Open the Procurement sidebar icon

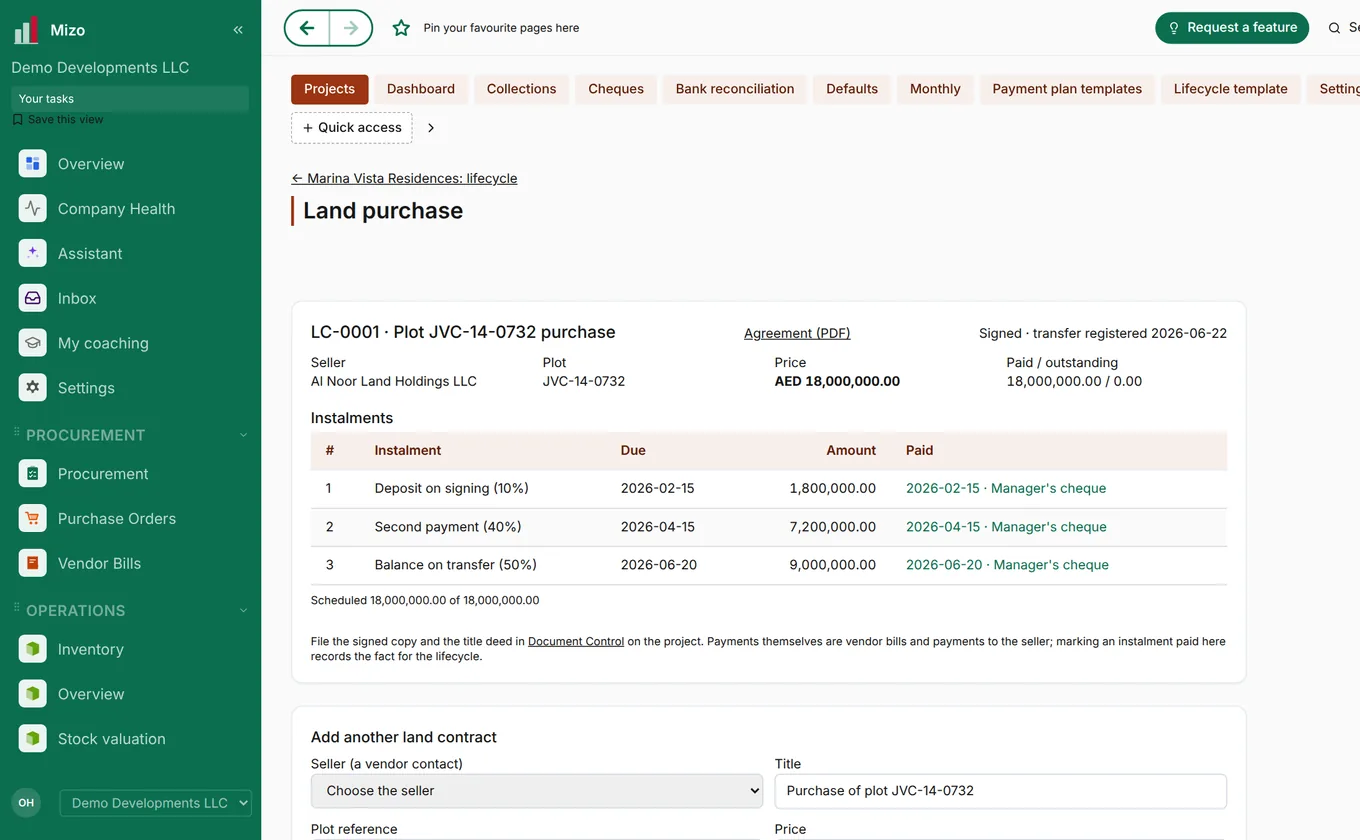(32, 474)
